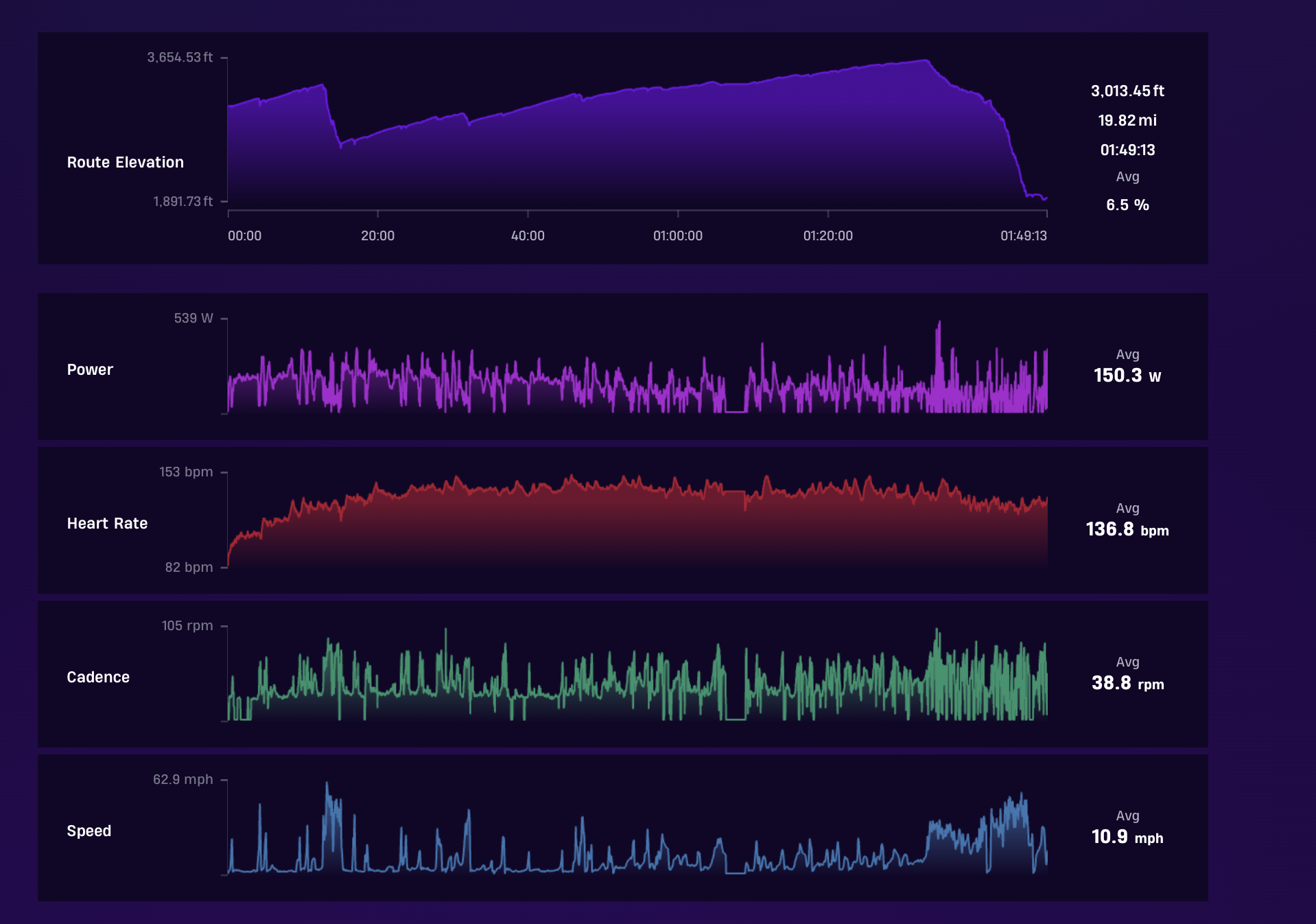Image resolution: width=1316 pixels, height=924 pixels.
Task: Select the Power chart label
Action: tap(90, 369)
